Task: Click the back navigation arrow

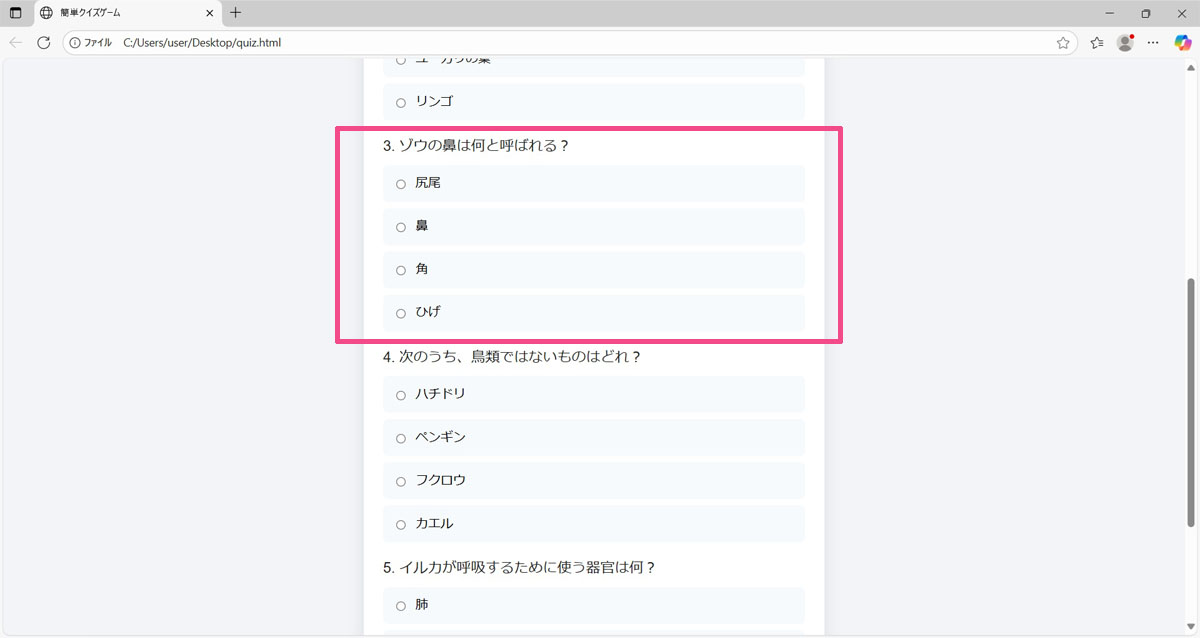Action: (x=15, y=43)
